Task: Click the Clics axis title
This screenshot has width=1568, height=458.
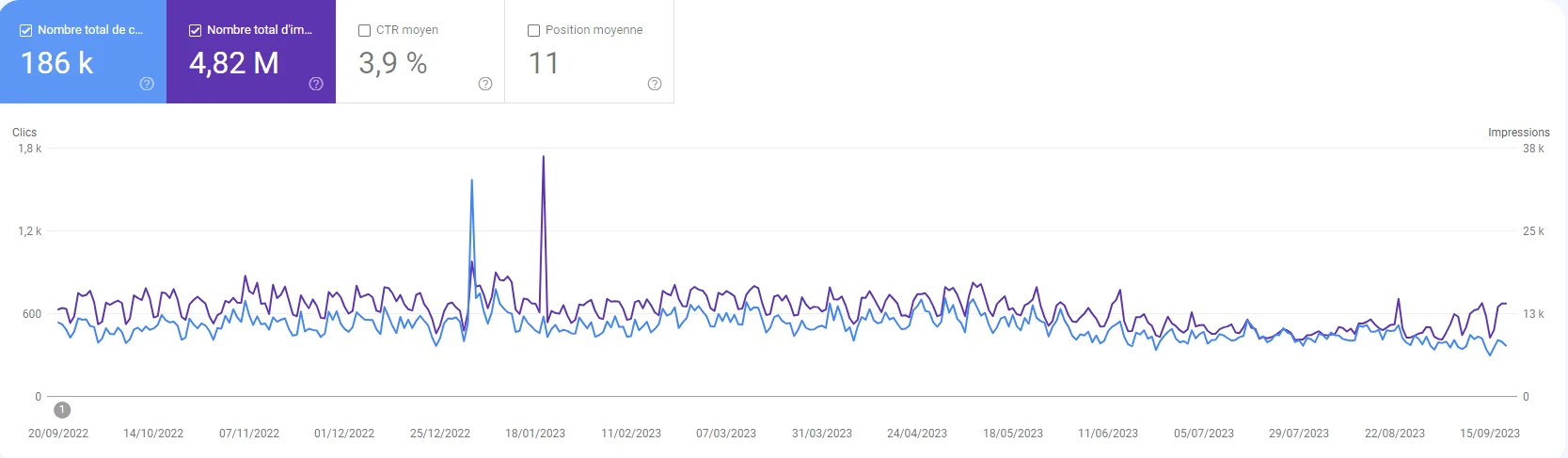Action: pyautogui.click(x=24, y=133)
